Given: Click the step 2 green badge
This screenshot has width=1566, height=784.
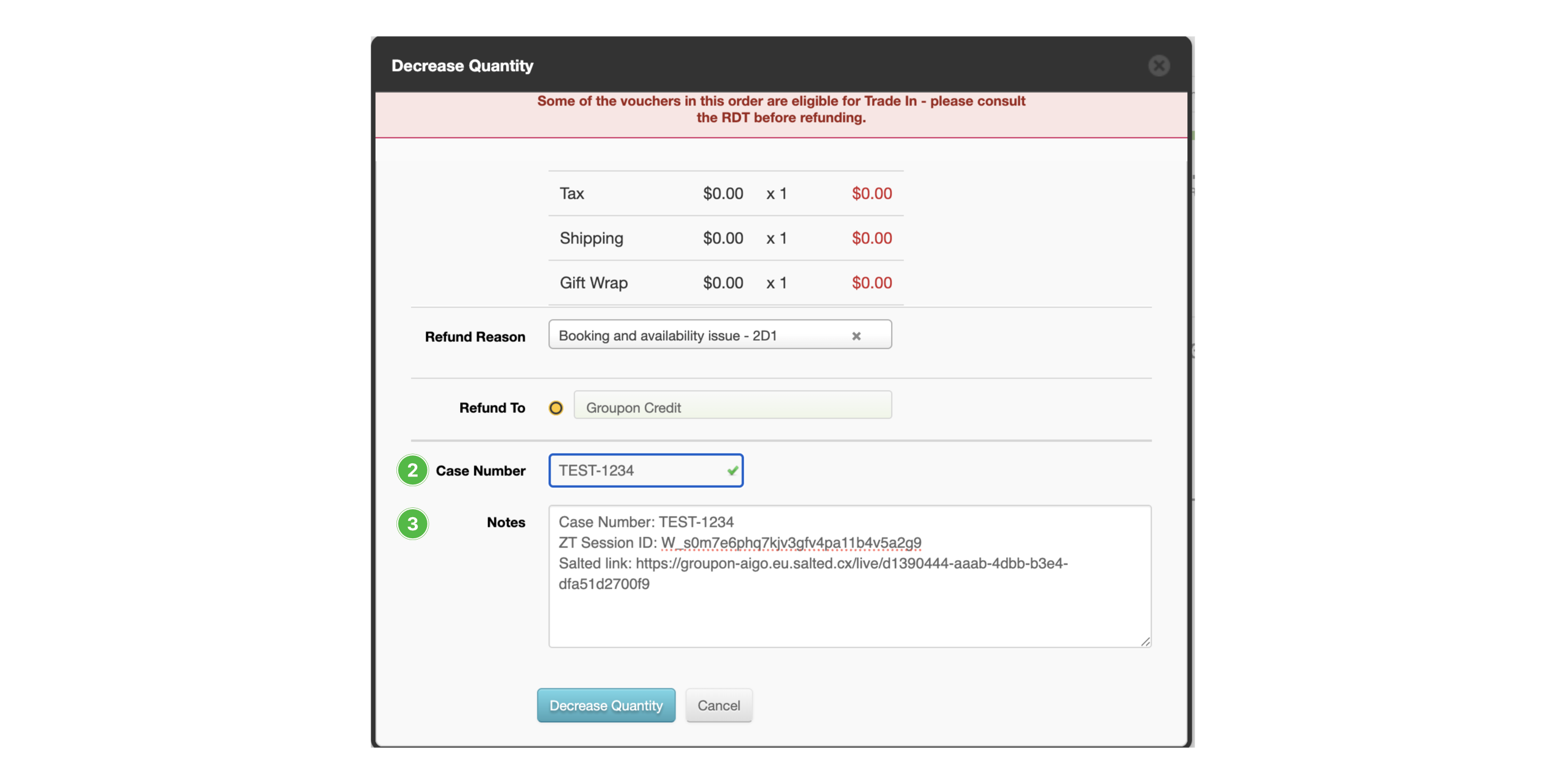Looking at the screenshot, I should coord(412,470).
